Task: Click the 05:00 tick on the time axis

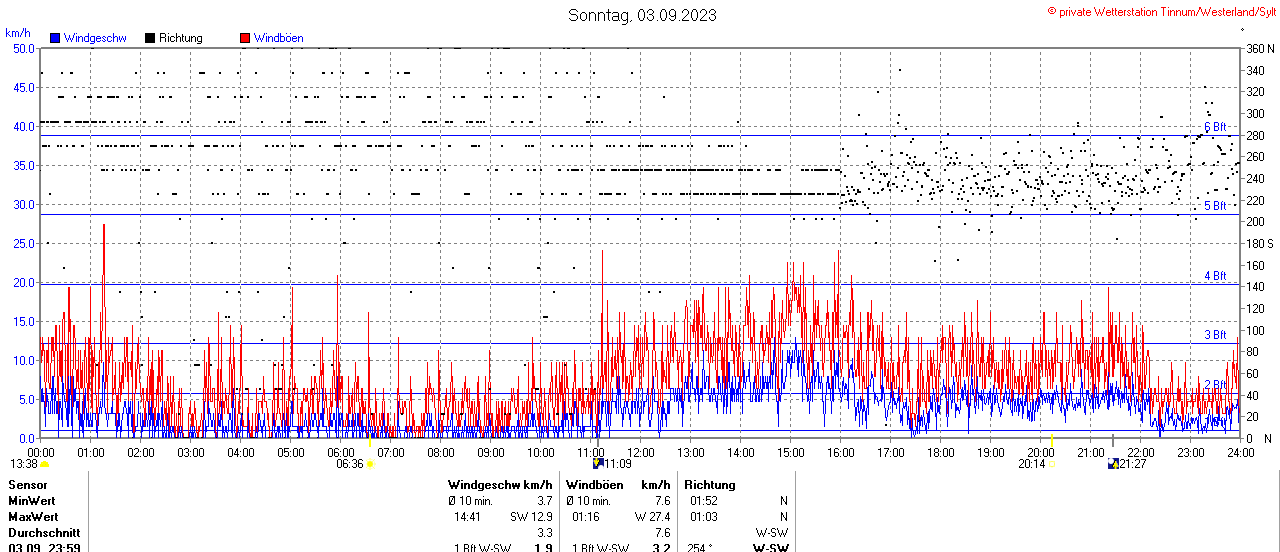Action: pyautogui.click(x=291, y=452)
